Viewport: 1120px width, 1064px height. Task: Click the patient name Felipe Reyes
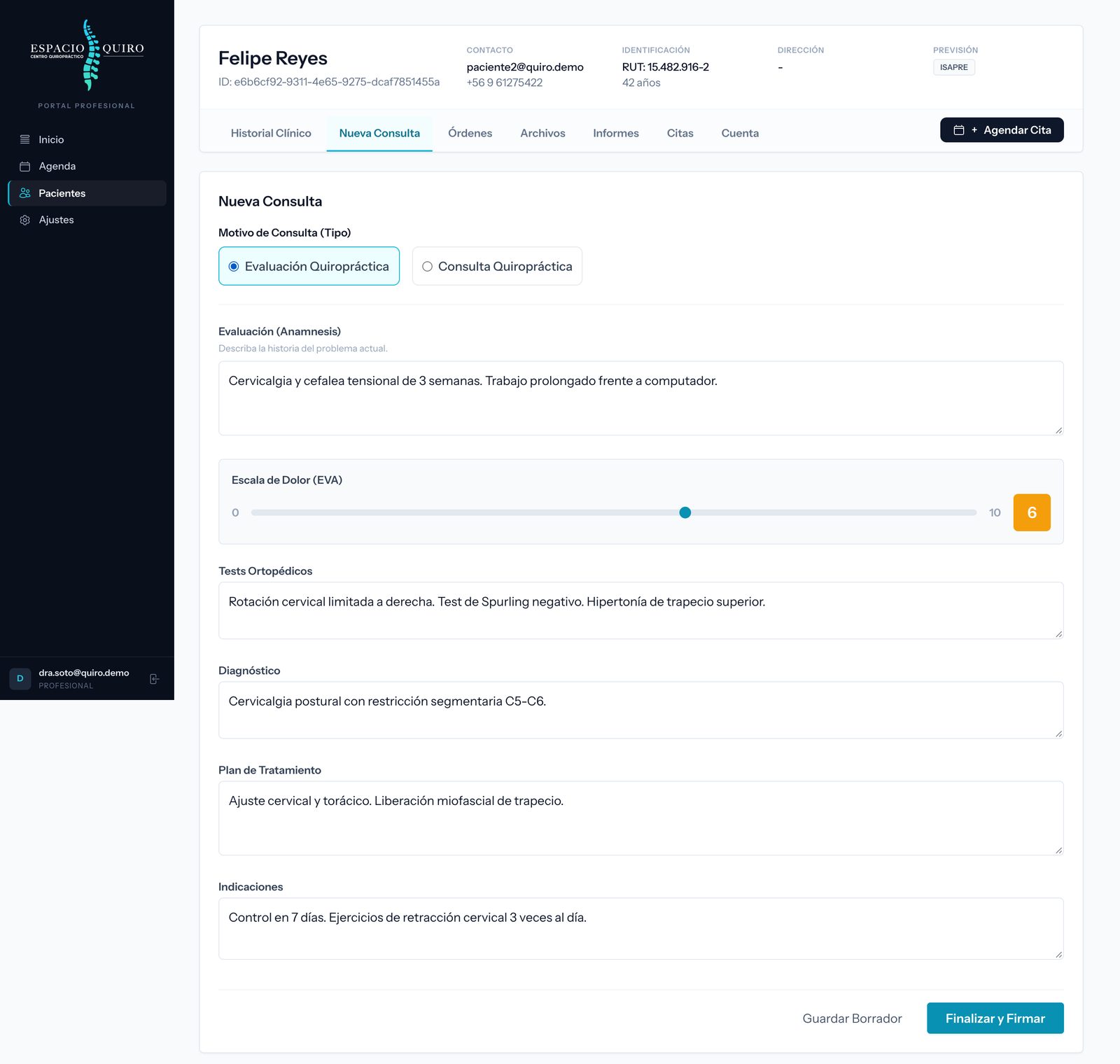click(x=273, y=58)
